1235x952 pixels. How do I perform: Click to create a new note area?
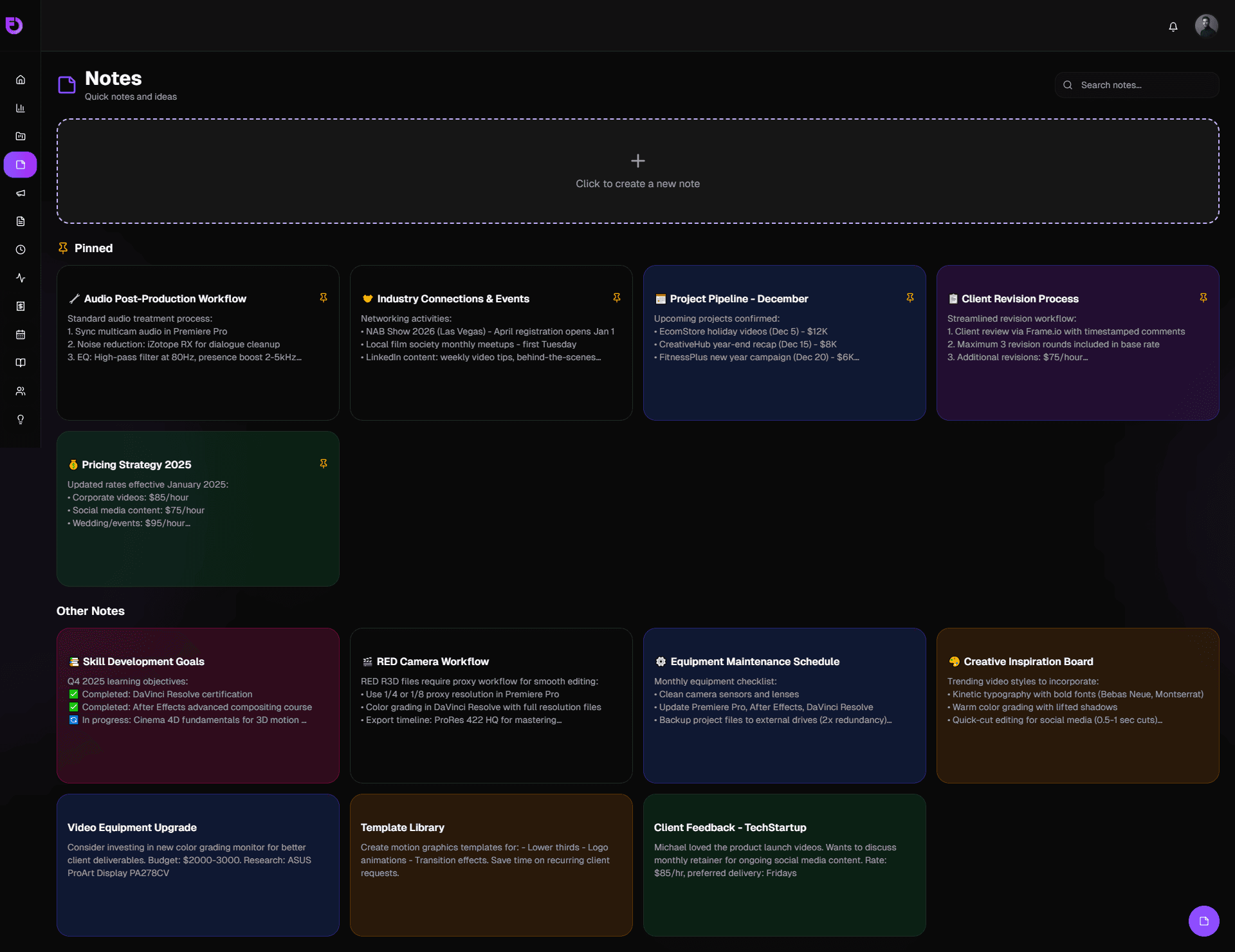coord(637,171)
